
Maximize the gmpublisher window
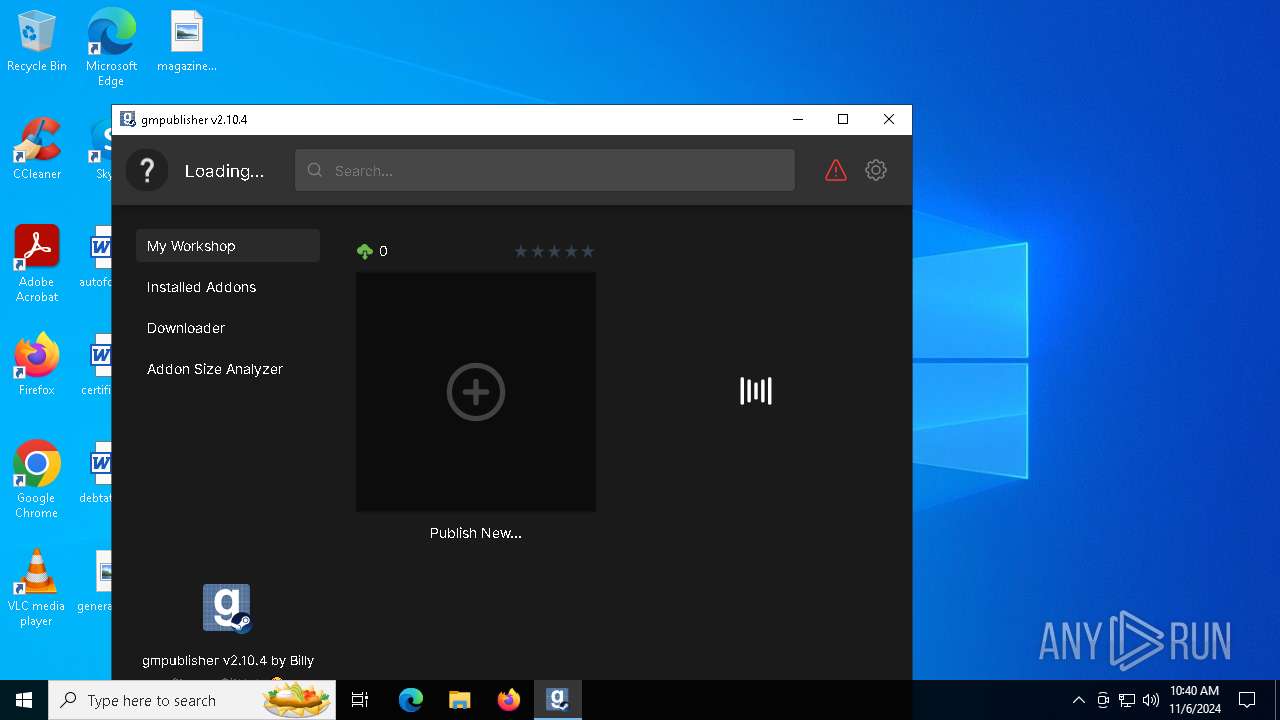pyautogui.click(x=843, y=119)
